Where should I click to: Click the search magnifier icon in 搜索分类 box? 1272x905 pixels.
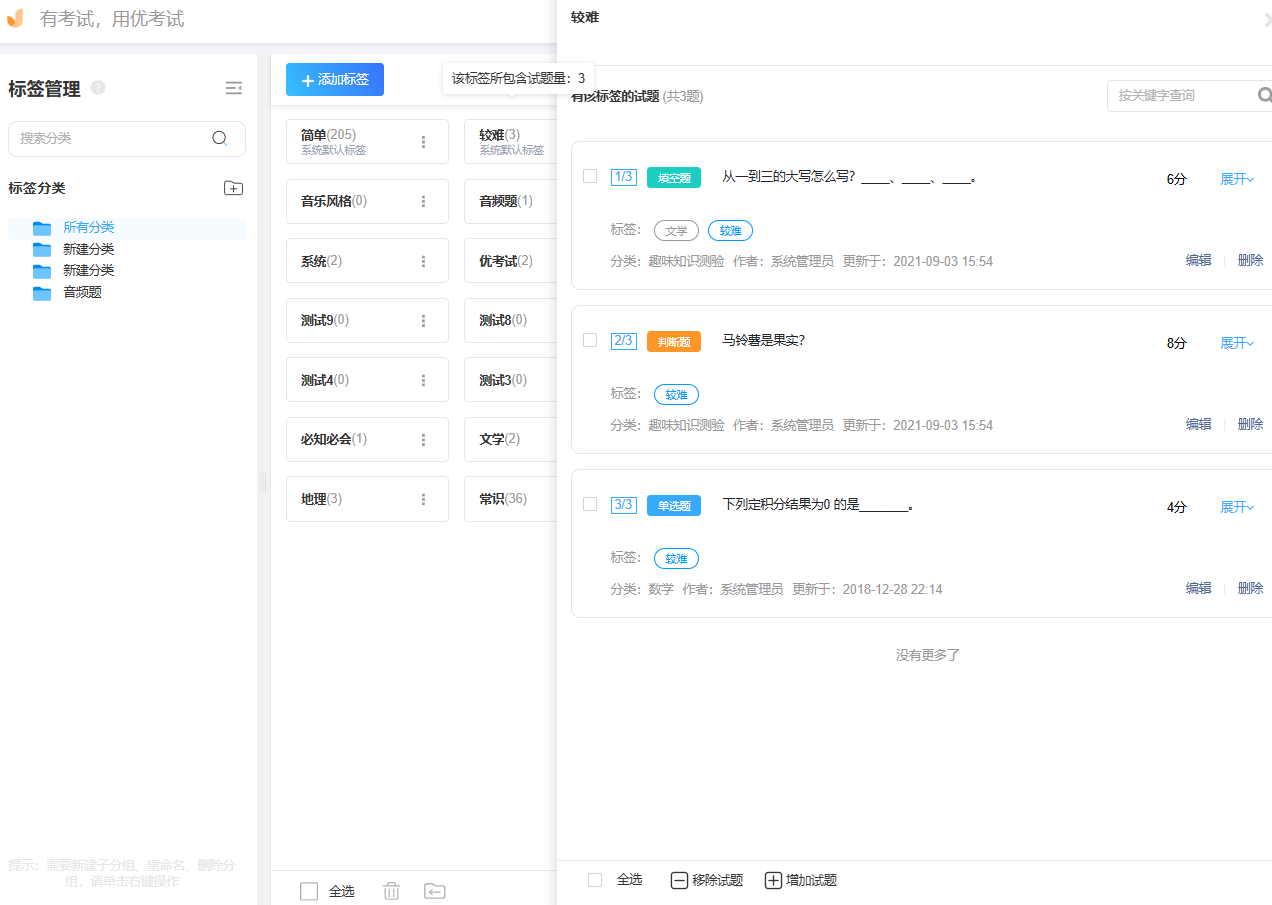tap(220, 139)
